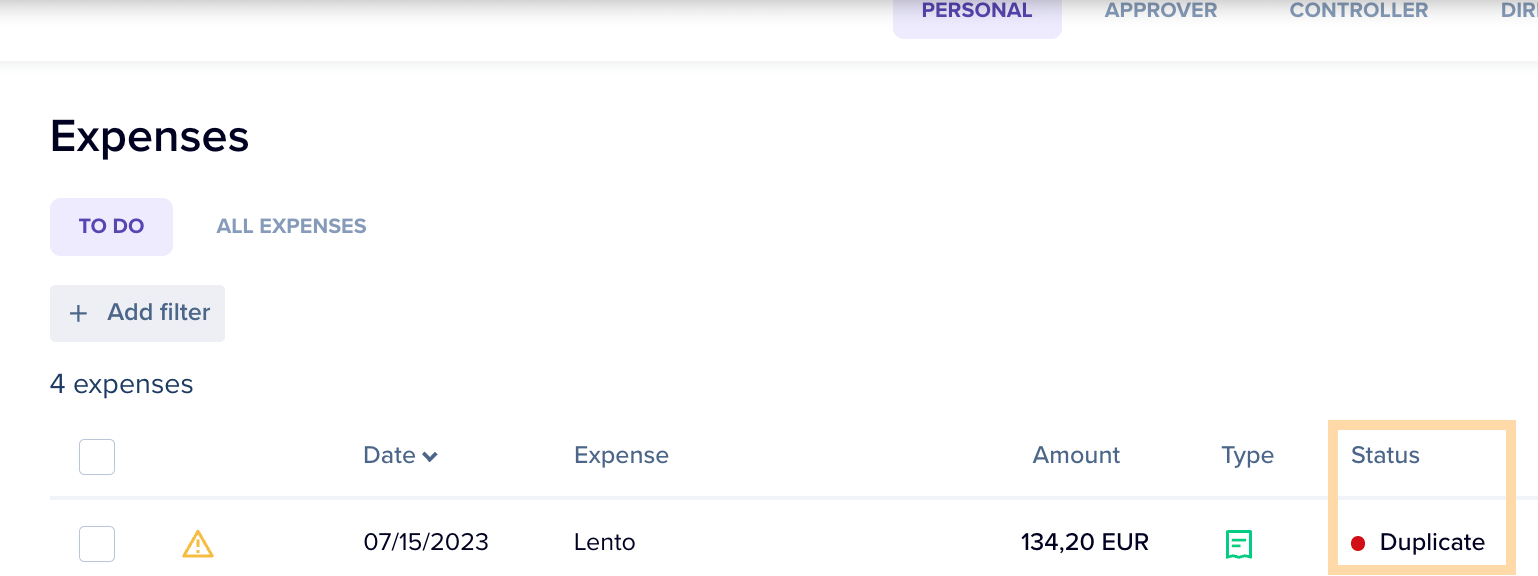
Task: Open the partially visible DIR tab
Action: pos(1518,12)
